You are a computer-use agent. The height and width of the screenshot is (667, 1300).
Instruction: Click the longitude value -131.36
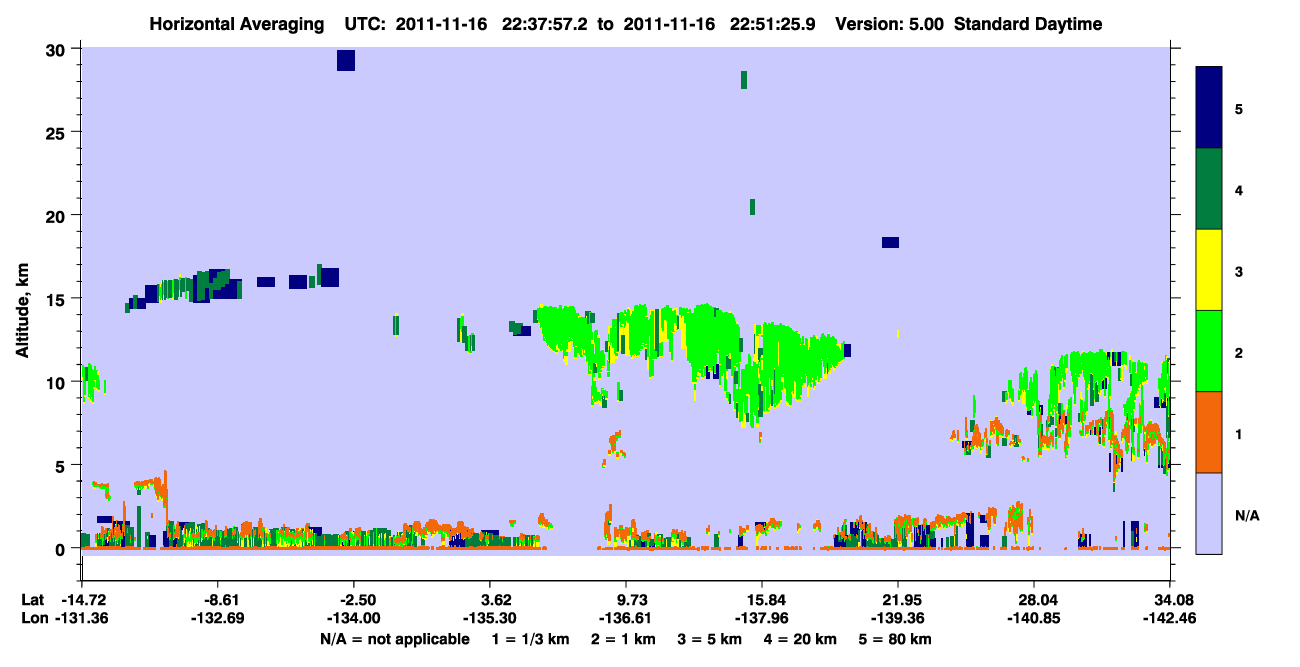point(81,618)
